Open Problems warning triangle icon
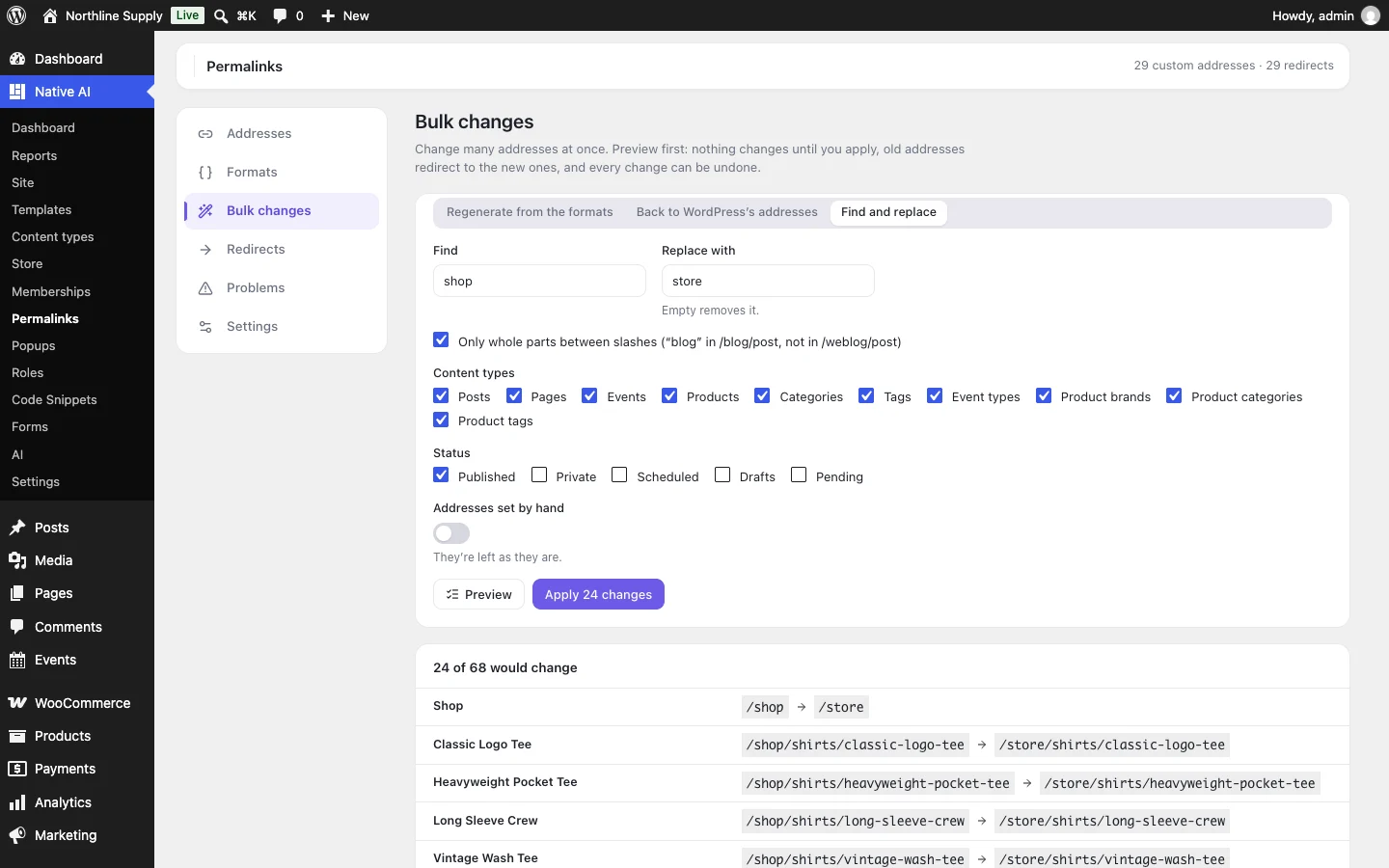The width and height of the screenshot is (1389, 868). click(205, 288)
